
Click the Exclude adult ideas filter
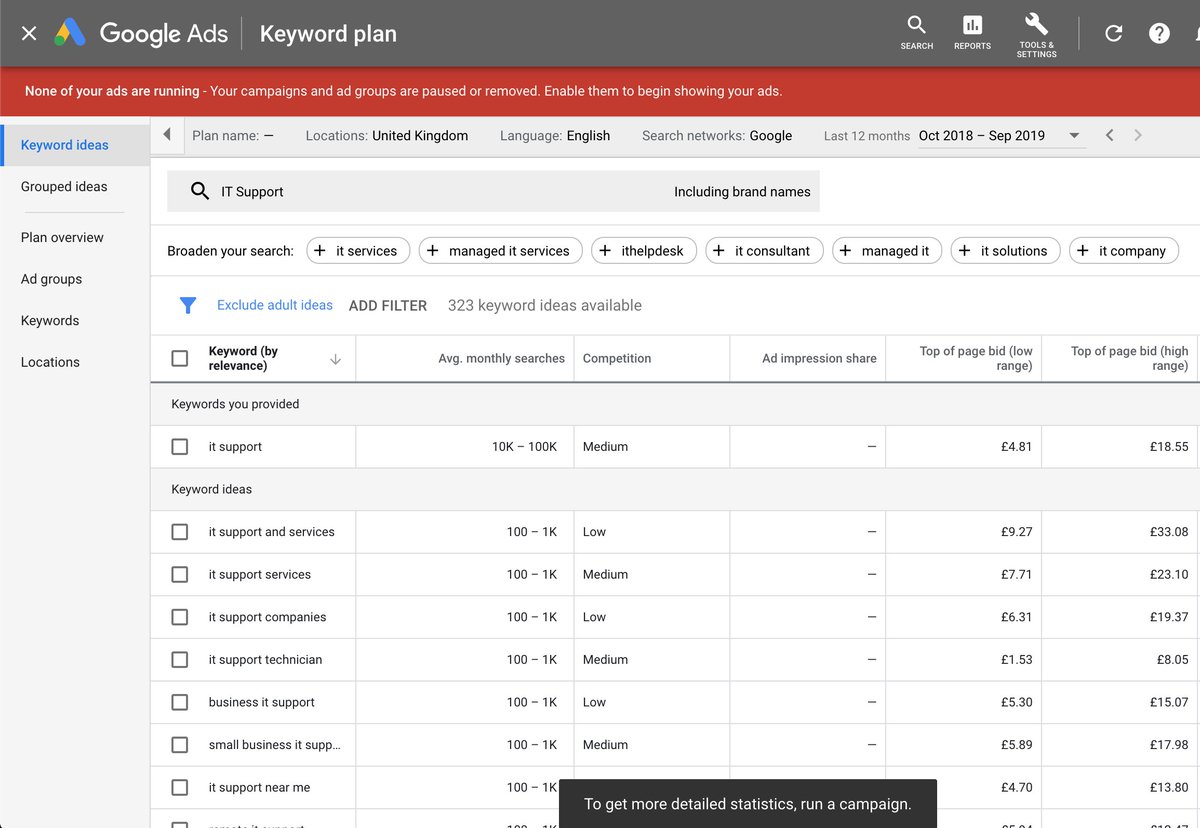[x=275, y=305]
